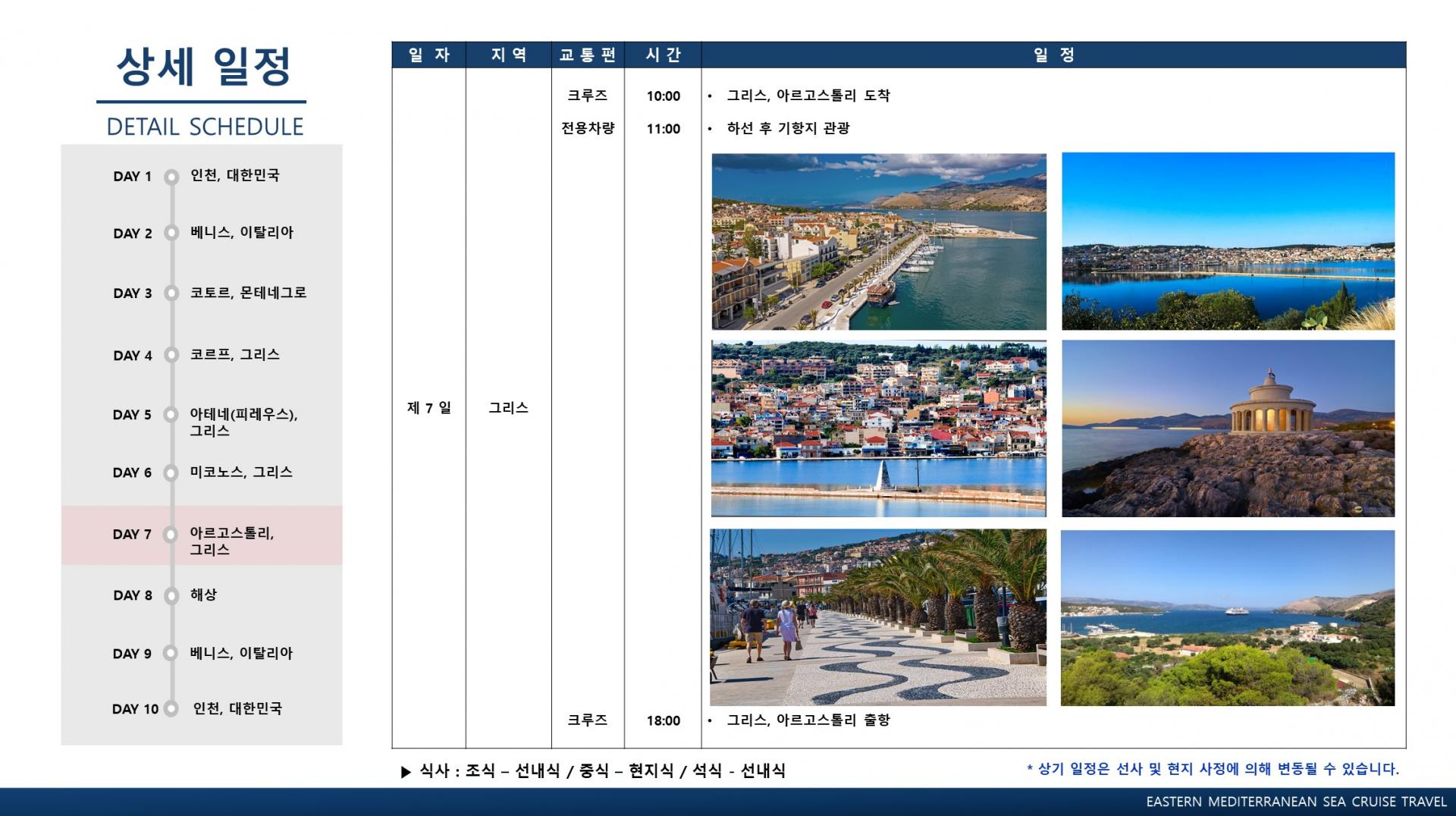Viewport: 1456px width, 816px height.
Task: Click the 'DETAIL SCHEDULE' subtitle
Action: pyautogui.click(x=205, y=127)
